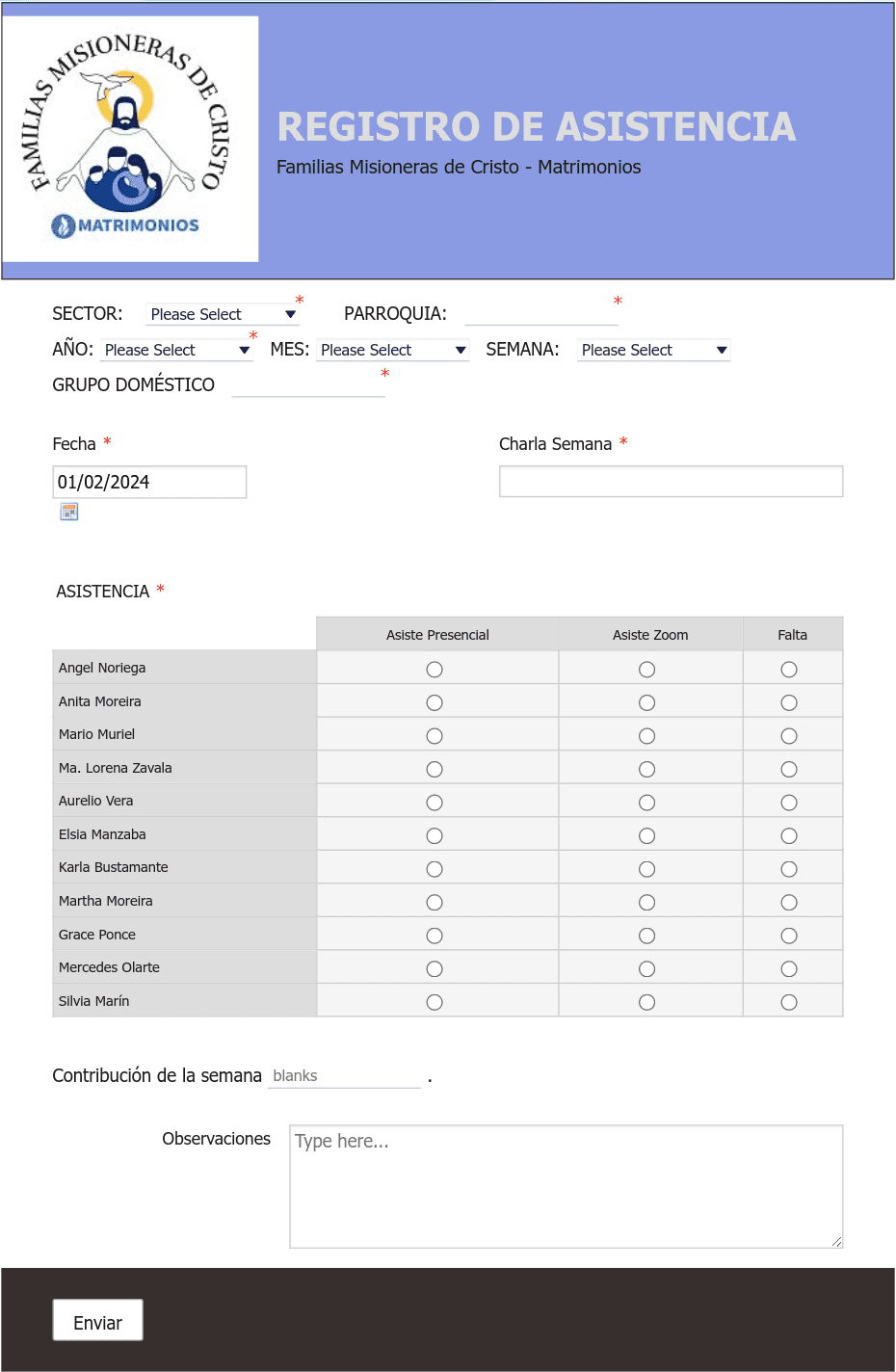Mark Martha Moreira as Asiste Presencial
896x1372 pixels.
point(435,903)
